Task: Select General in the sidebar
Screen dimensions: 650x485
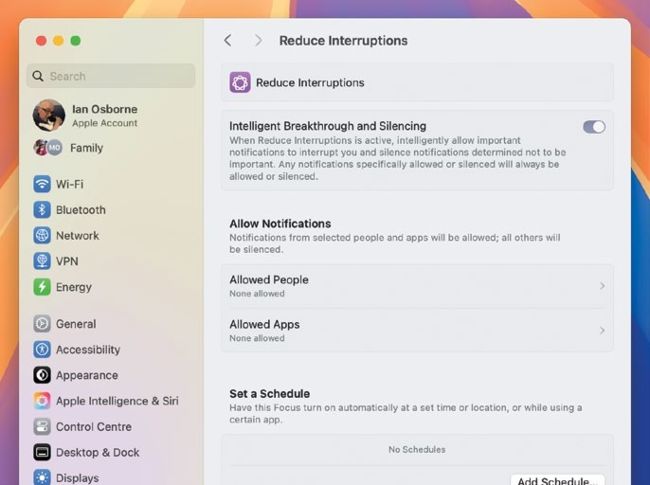Action: [76, 324]
